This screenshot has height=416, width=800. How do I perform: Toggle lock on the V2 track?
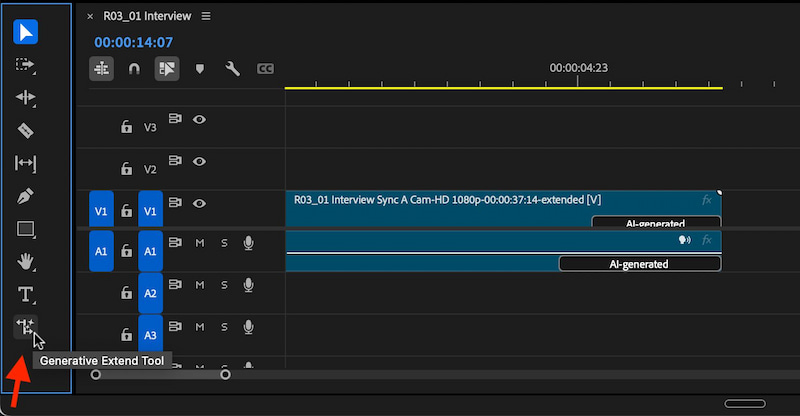[x=126, y=168]
